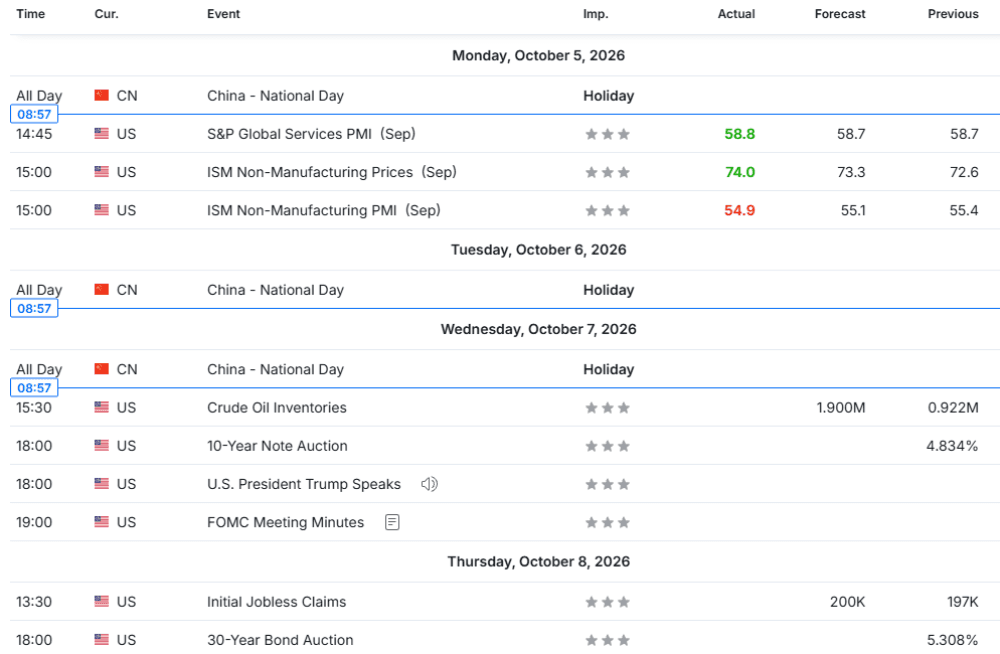
Task: Click the US flag for 10-Year Note Auction
Action: click(x=101, y=445)
